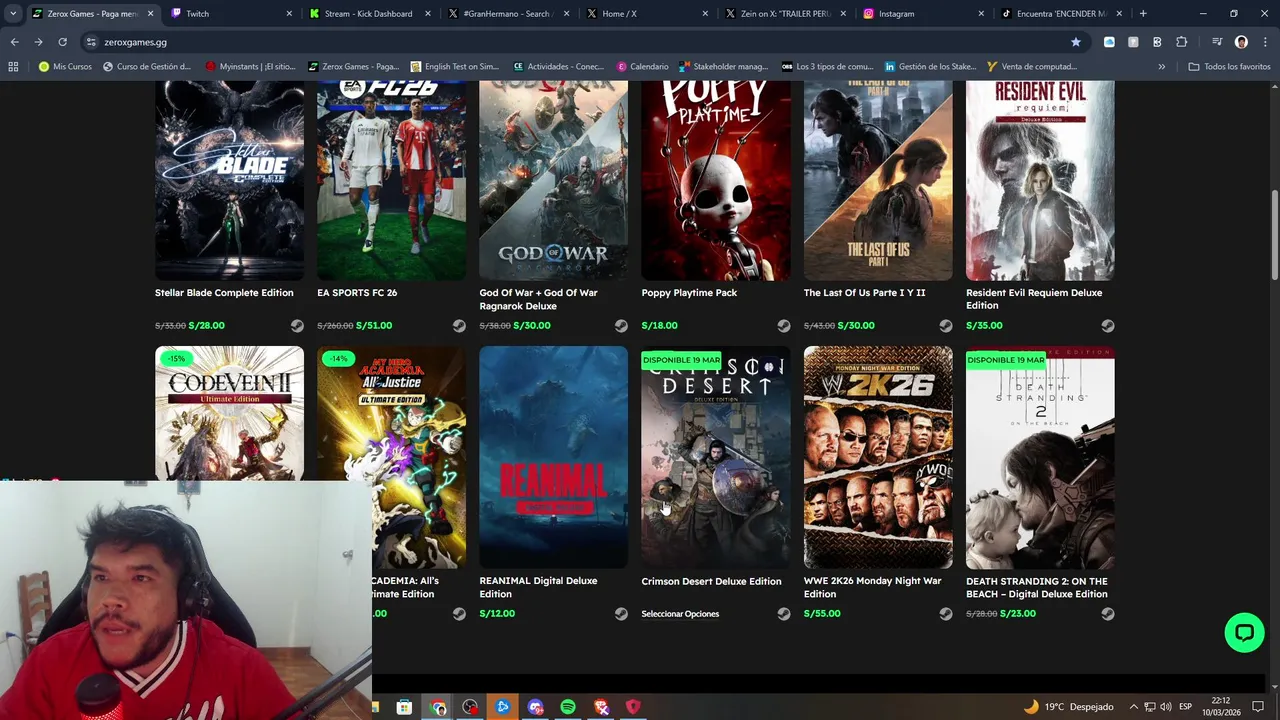This screenshot has height=720, width=1280.
Task: Open Stakeholder manag... bookmark
Action: click(723, 66)
